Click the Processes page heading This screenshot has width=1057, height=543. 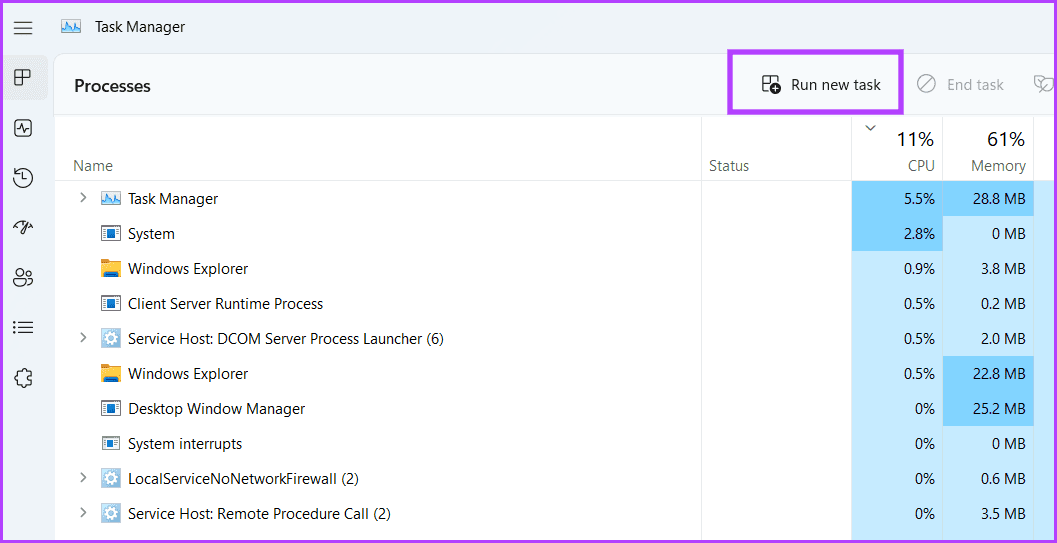[113, 86]
